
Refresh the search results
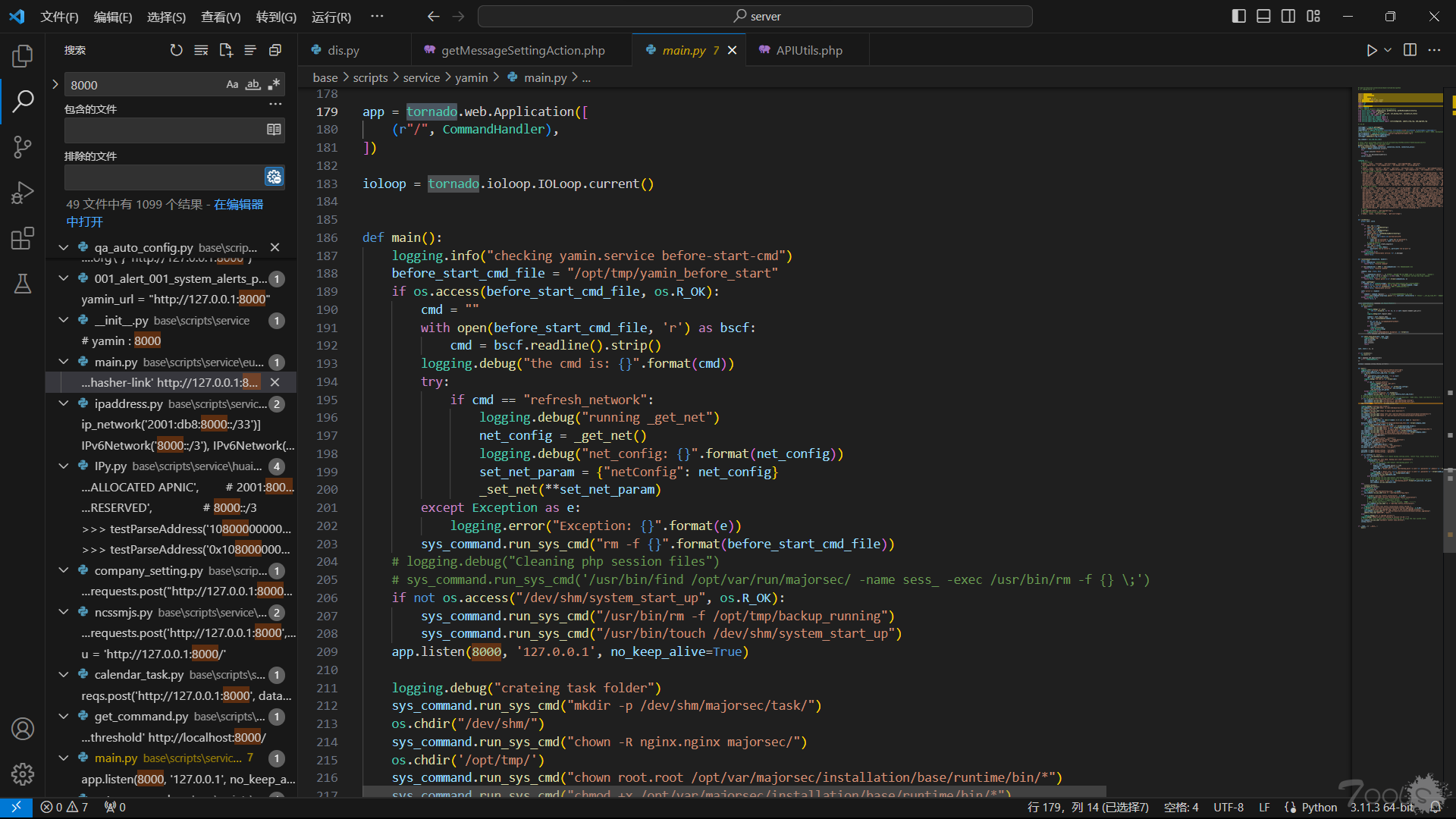pos(176,50)
